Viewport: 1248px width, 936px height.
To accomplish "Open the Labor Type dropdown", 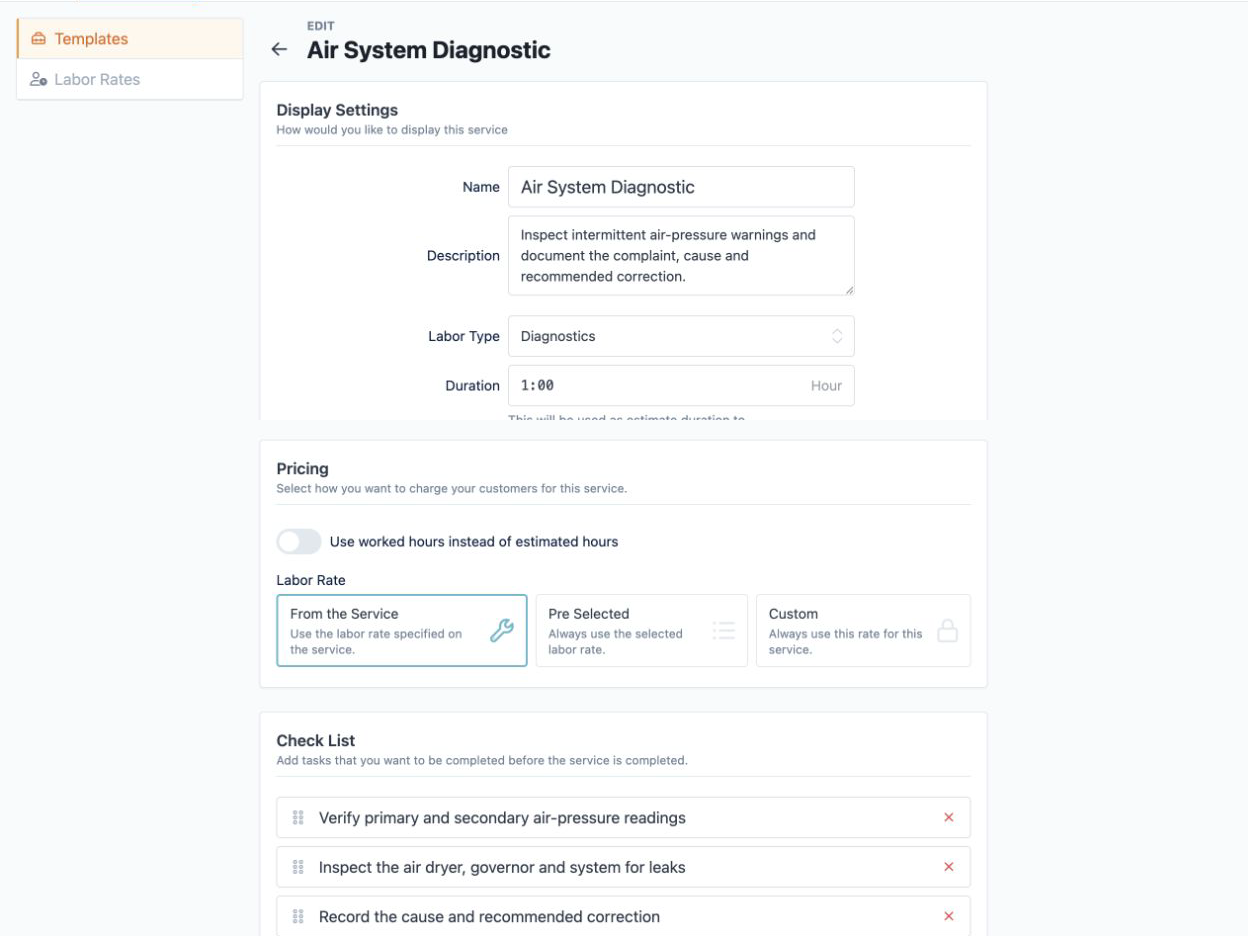I will (681, 336).
